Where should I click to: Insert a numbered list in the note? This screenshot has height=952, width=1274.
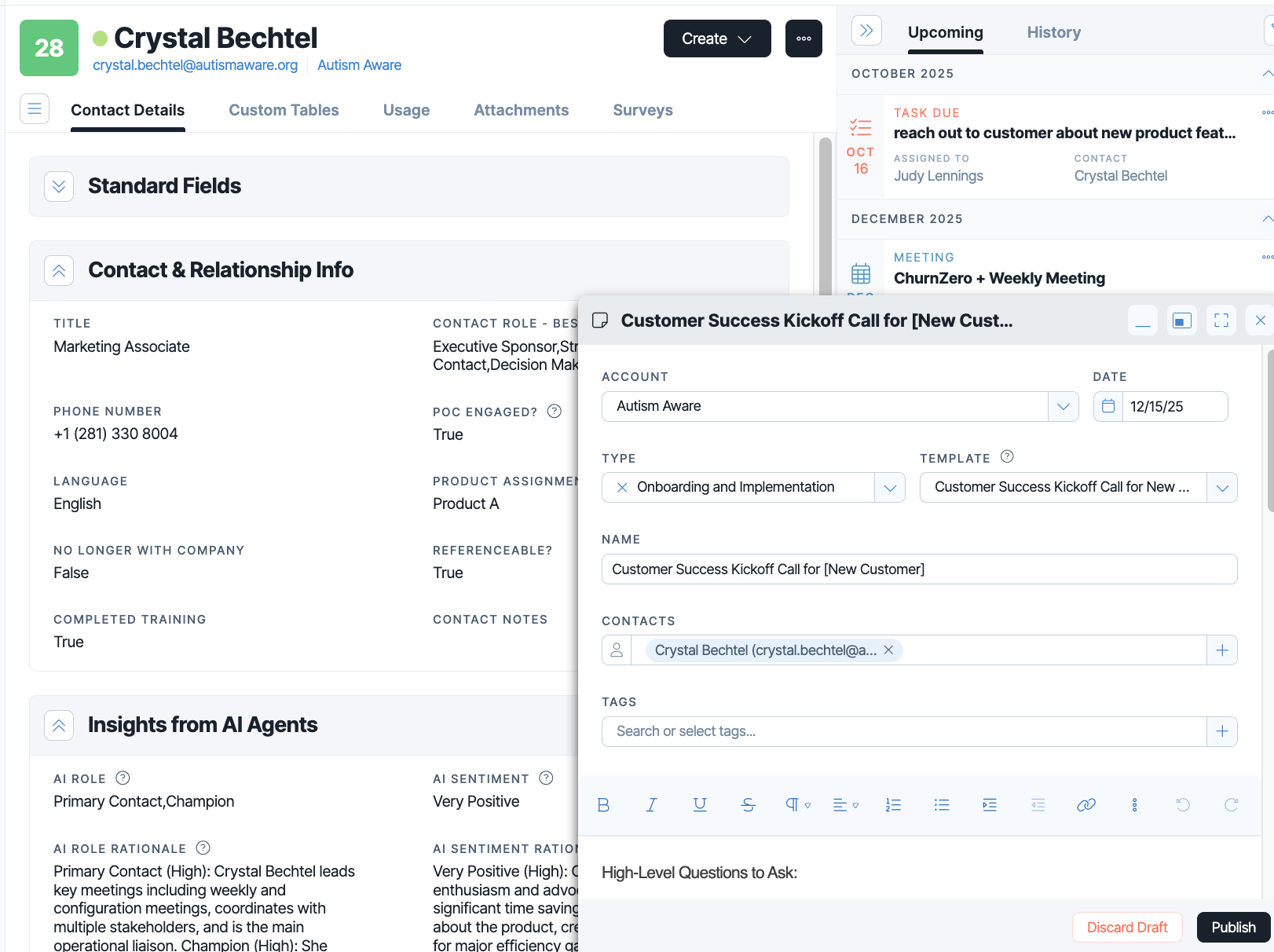click(x=893, y=804)
